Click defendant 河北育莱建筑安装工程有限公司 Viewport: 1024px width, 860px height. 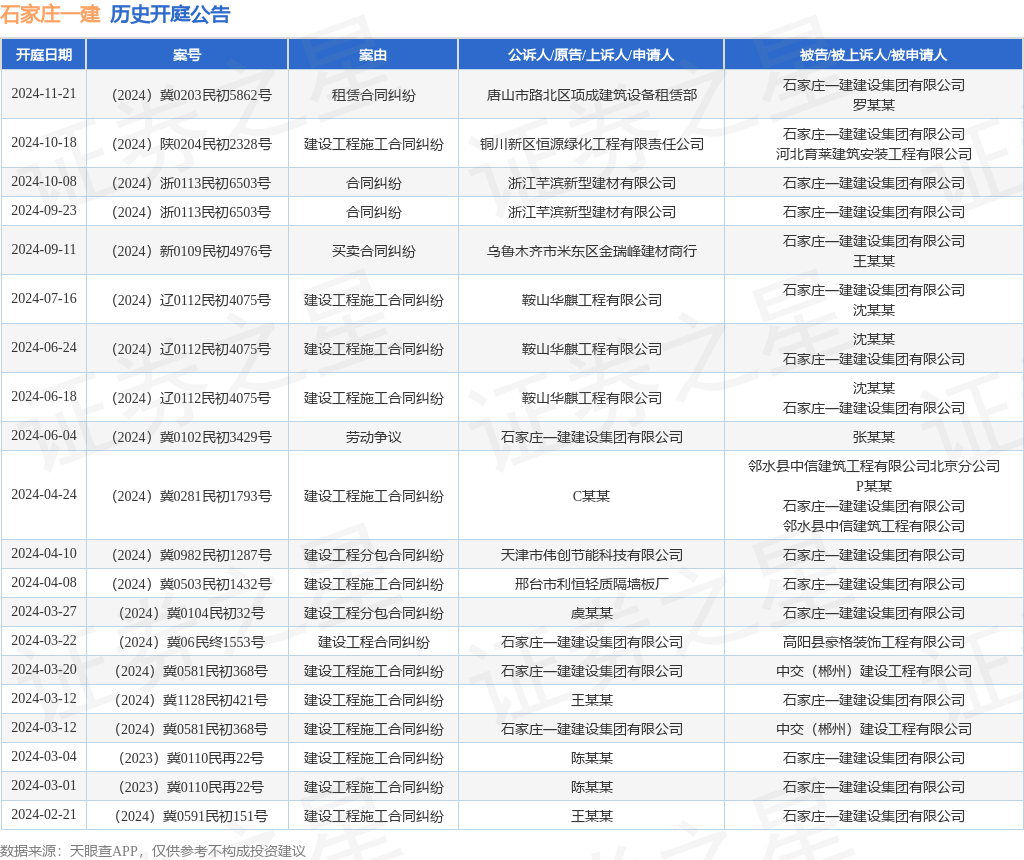873,154
